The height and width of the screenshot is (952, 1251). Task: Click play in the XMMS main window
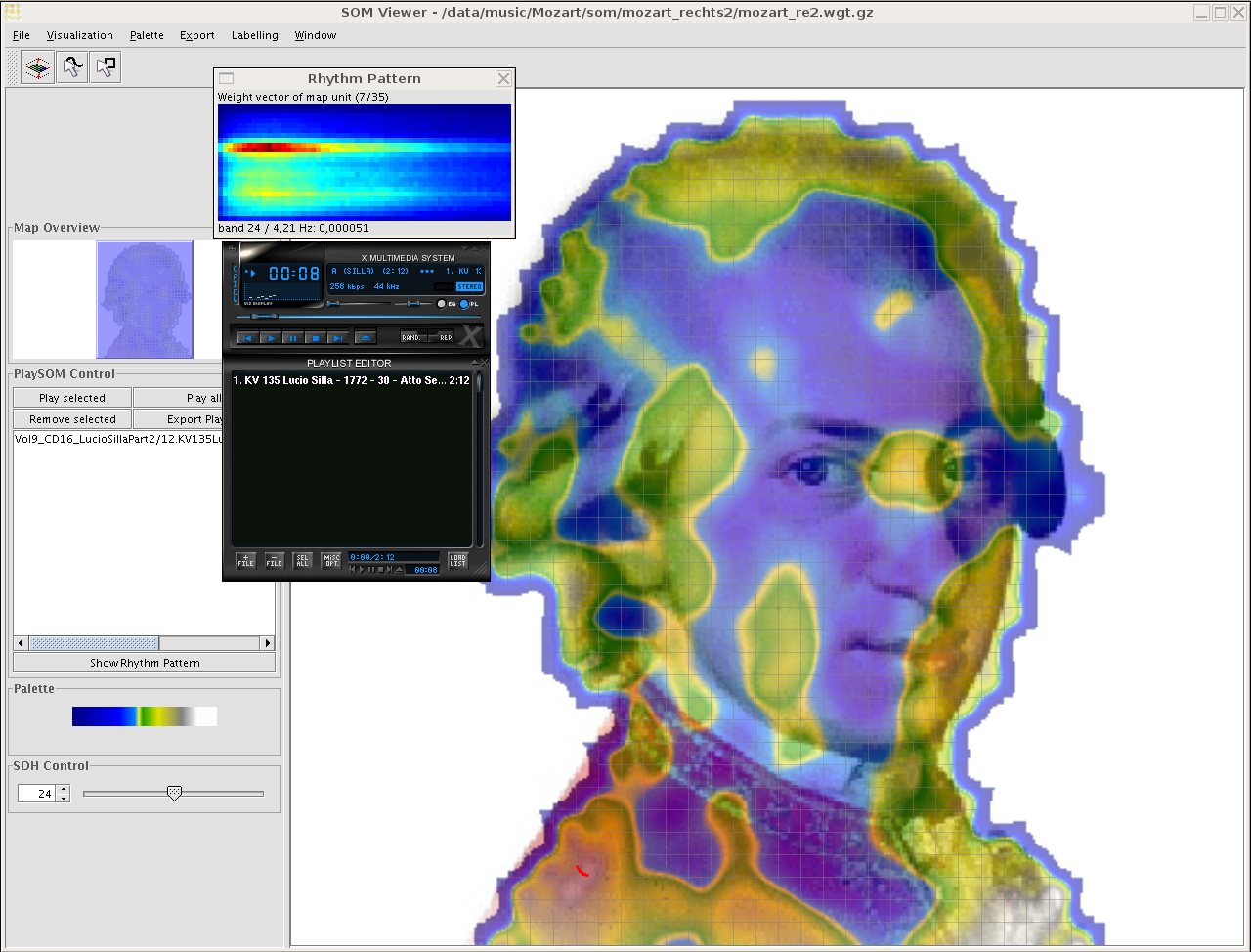[271, 338]
